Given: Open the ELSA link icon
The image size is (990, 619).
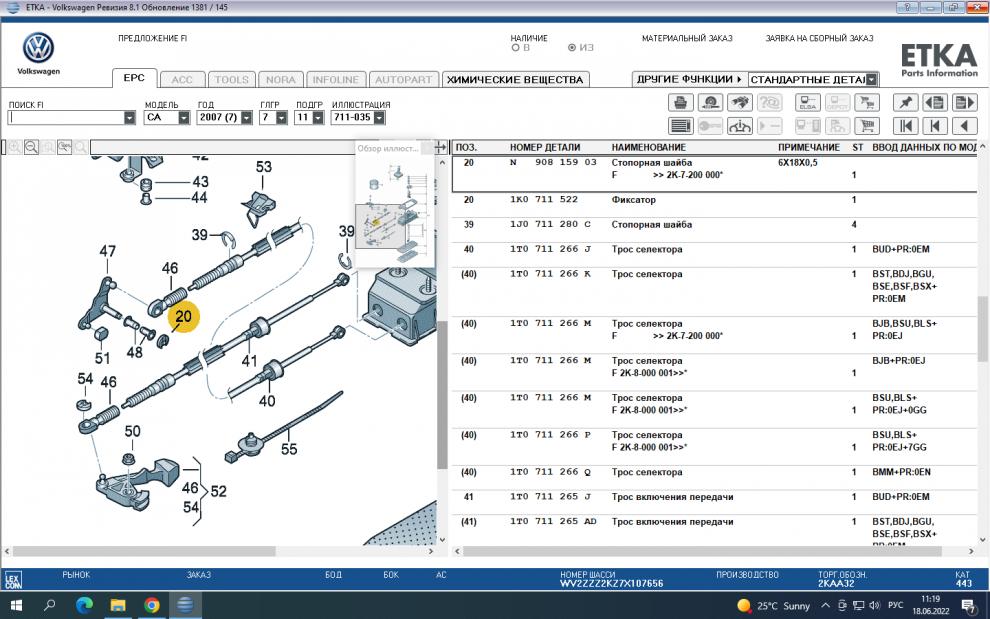Looking at the screenshot, I should [808, 102].
